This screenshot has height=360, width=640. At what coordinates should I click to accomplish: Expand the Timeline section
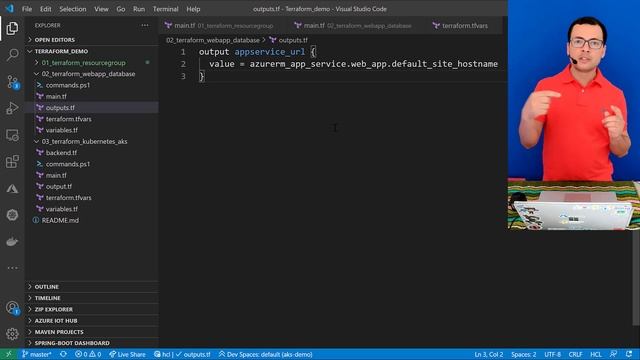47,298
